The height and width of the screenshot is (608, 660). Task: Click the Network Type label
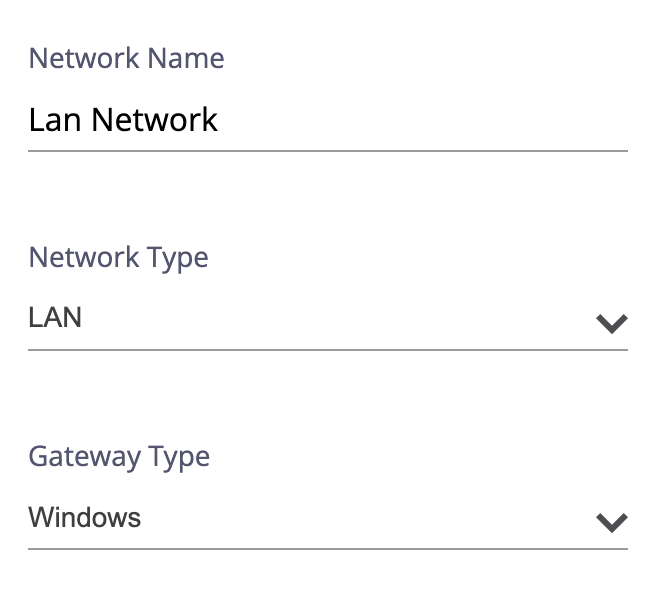tap(118, 257)
